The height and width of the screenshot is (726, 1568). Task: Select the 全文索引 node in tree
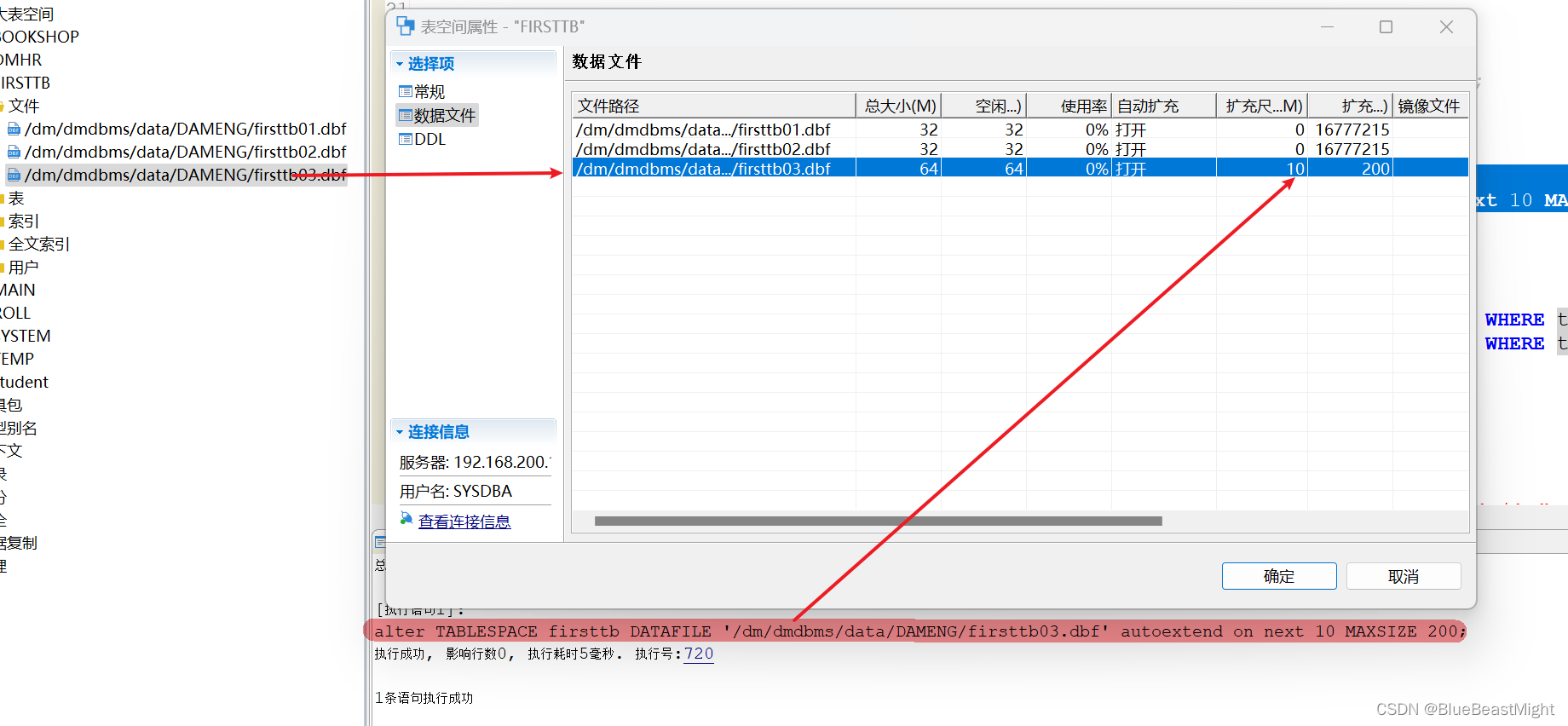point(39,244)
